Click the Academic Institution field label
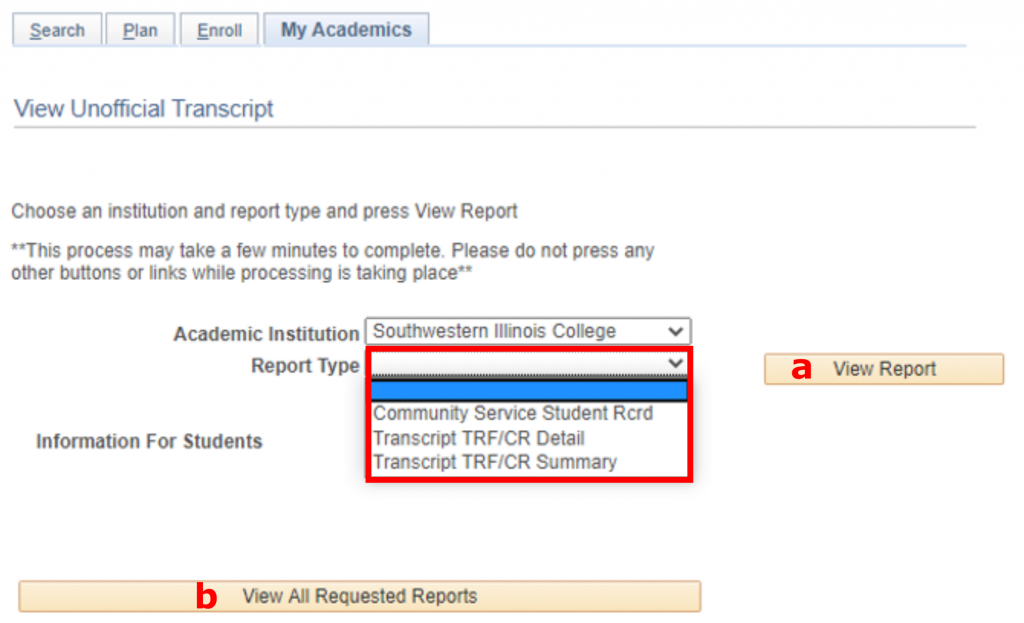1024x623 pixels. (x=266, y=334)
